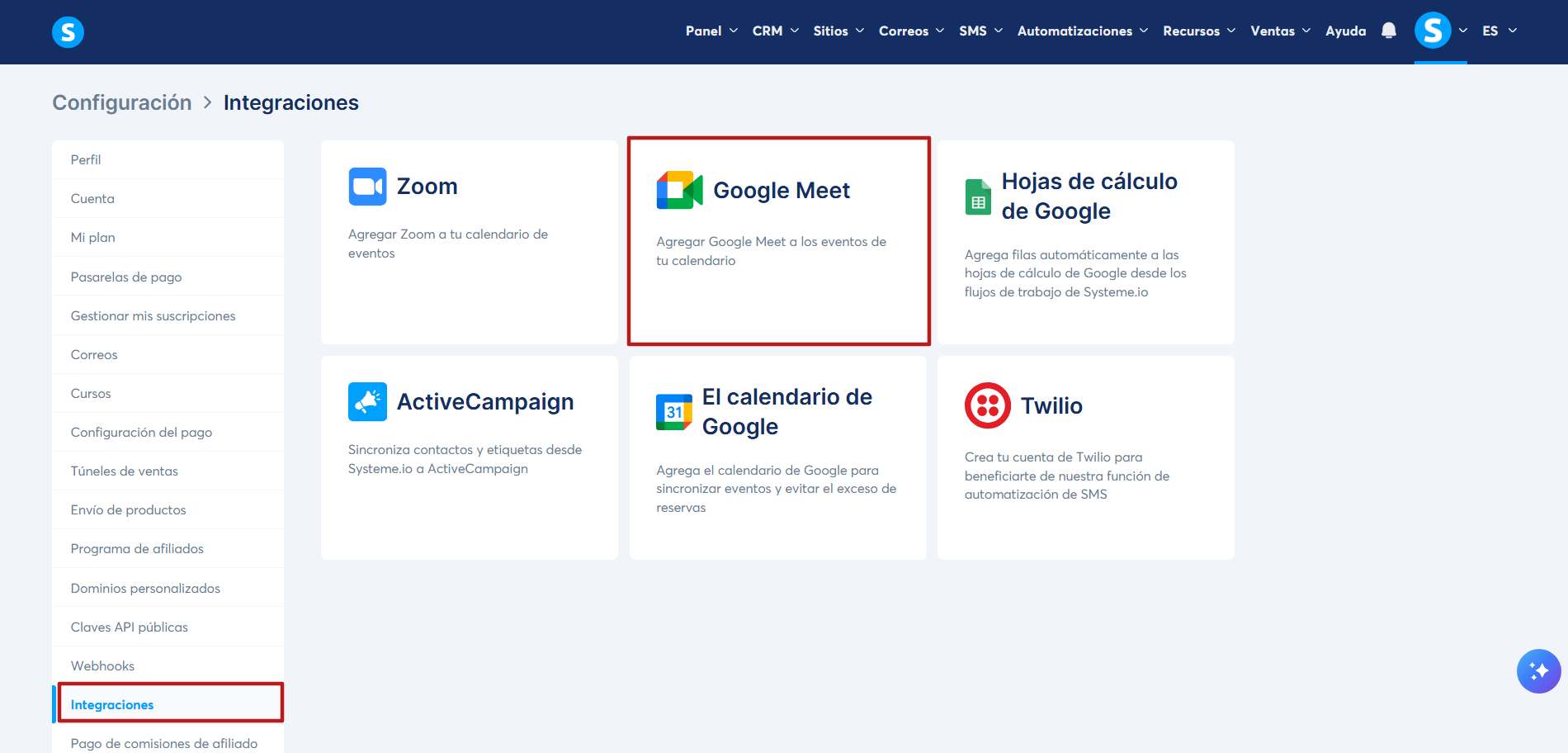Go to Configuración in the breadcrumb
The height and width of the screenshot is (753, 1568).
(122, 102)
